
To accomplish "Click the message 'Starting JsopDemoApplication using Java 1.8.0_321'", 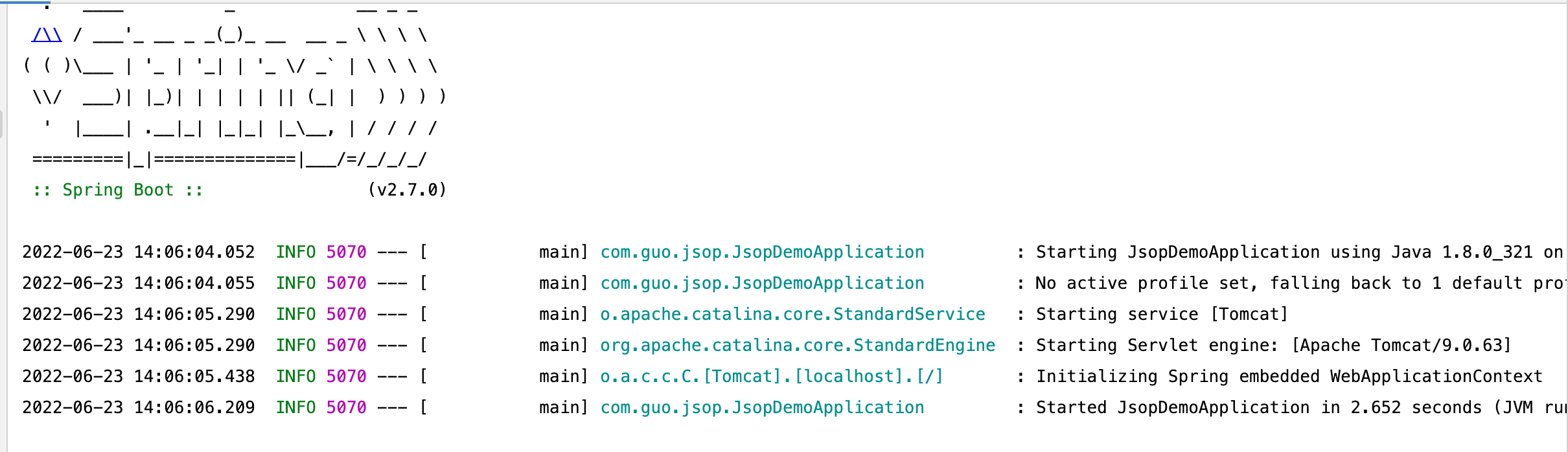I will pyautogui.click(x=1284, y=252).
